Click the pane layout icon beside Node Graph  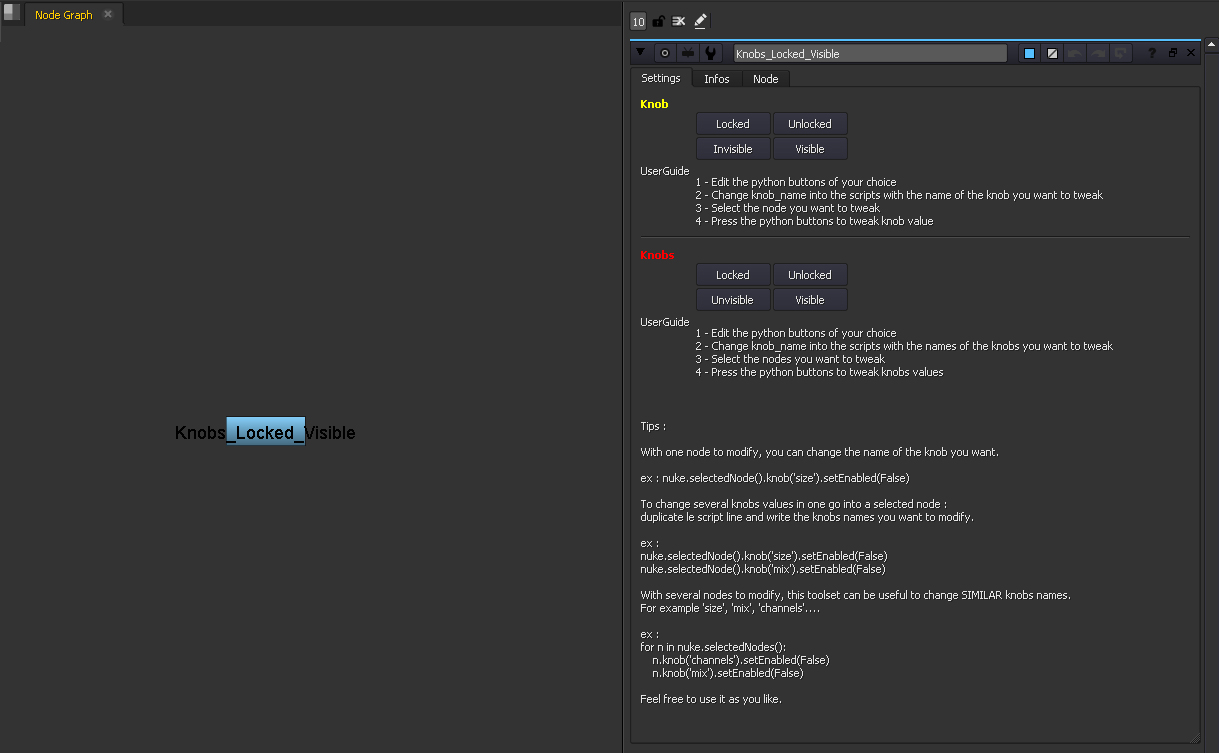coord(11,13)
